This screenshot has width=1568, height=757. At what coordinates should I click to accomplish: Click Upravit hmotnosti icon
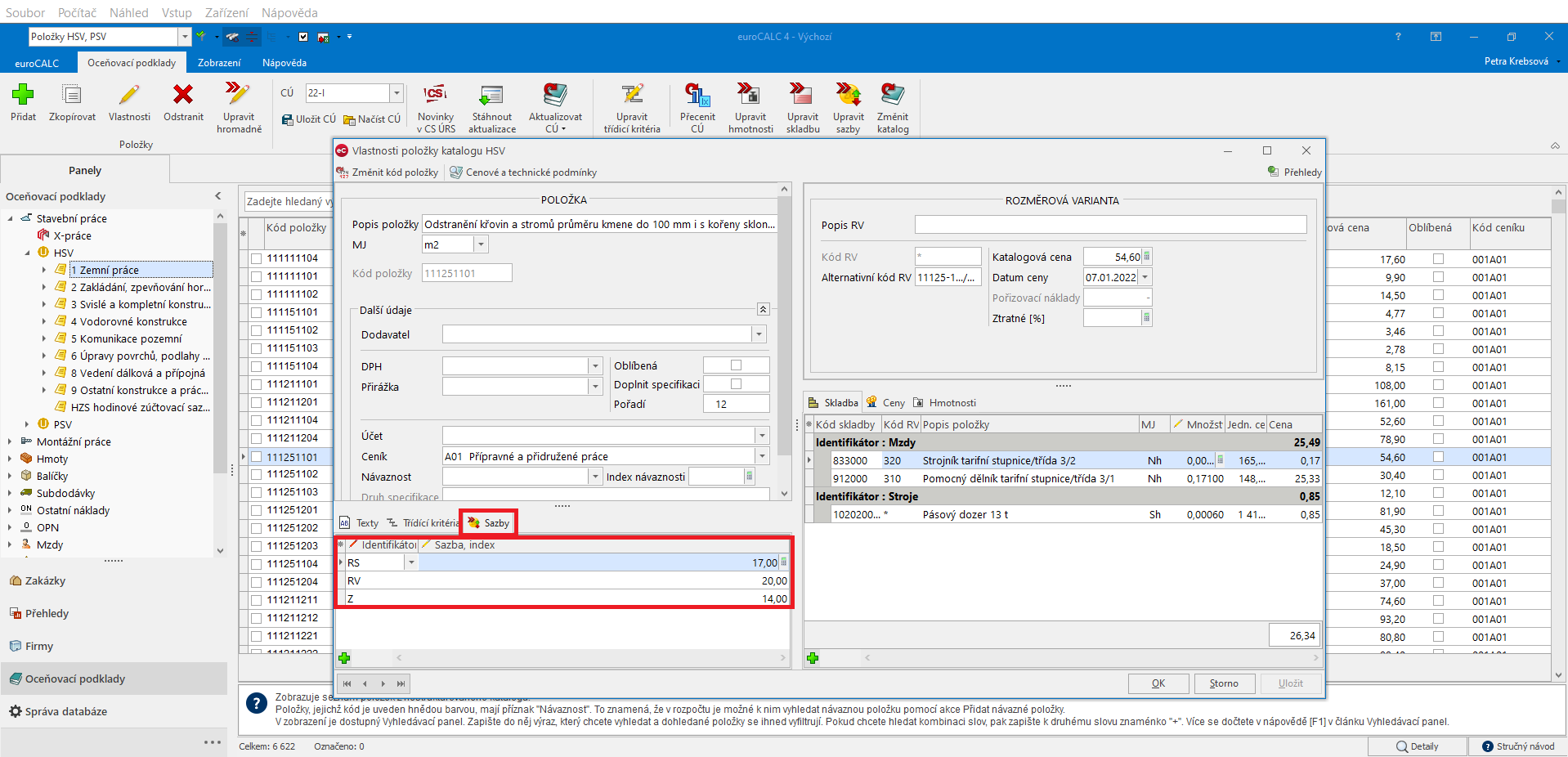pos(750,95)
